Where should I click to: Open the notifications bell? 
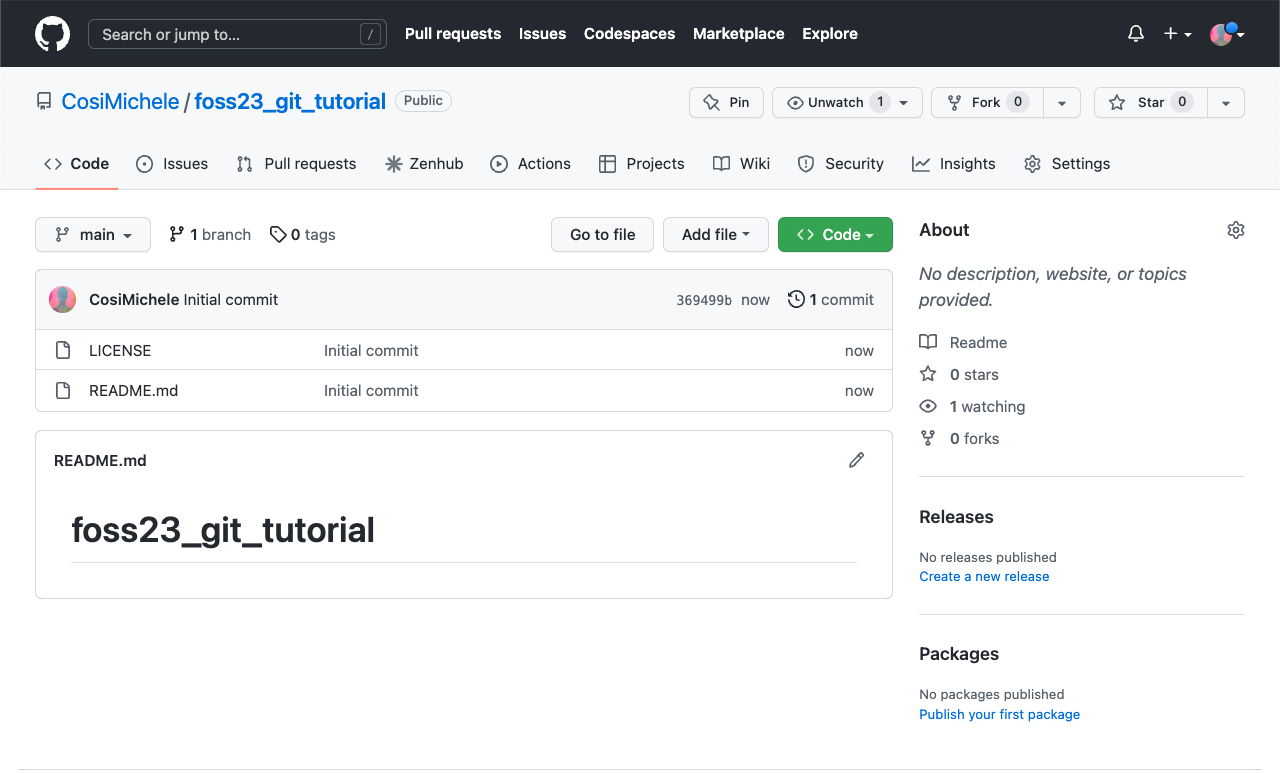tap(1136, 34)
